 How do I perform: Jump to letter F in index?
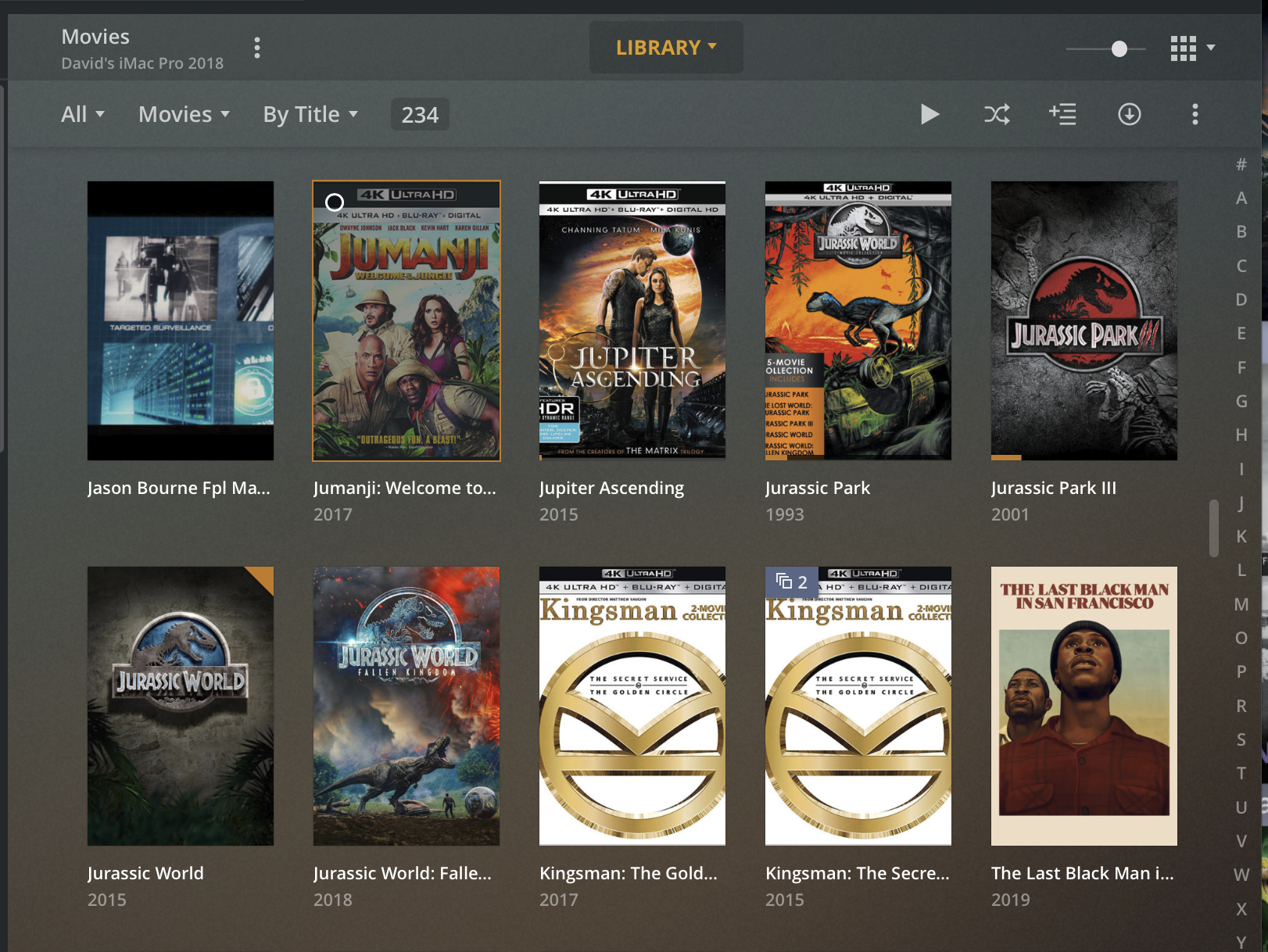pyautogui.click(x=1241, y=367)
